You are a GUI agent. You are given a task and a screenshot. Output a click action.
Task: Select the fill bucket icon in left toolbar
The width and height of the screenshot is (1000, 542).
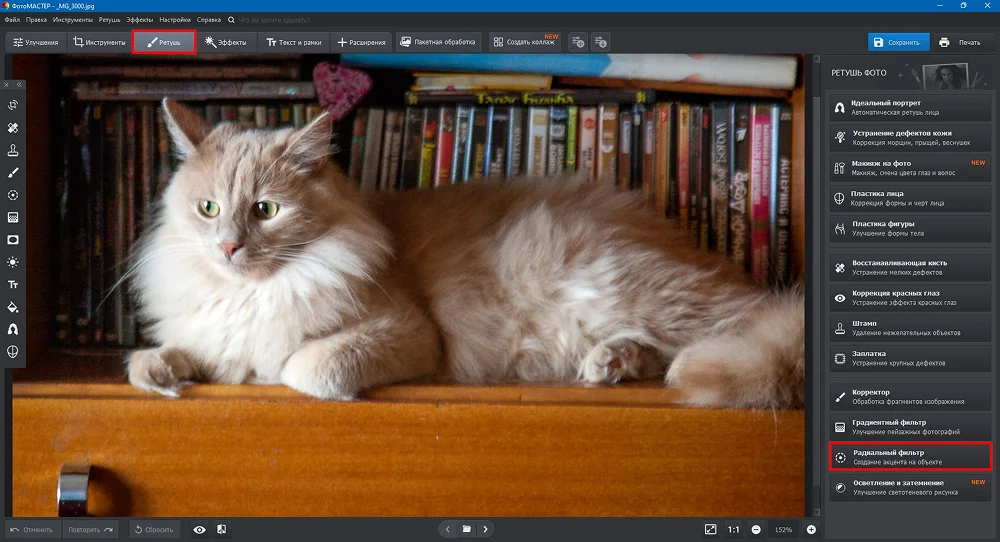[13, 307]
